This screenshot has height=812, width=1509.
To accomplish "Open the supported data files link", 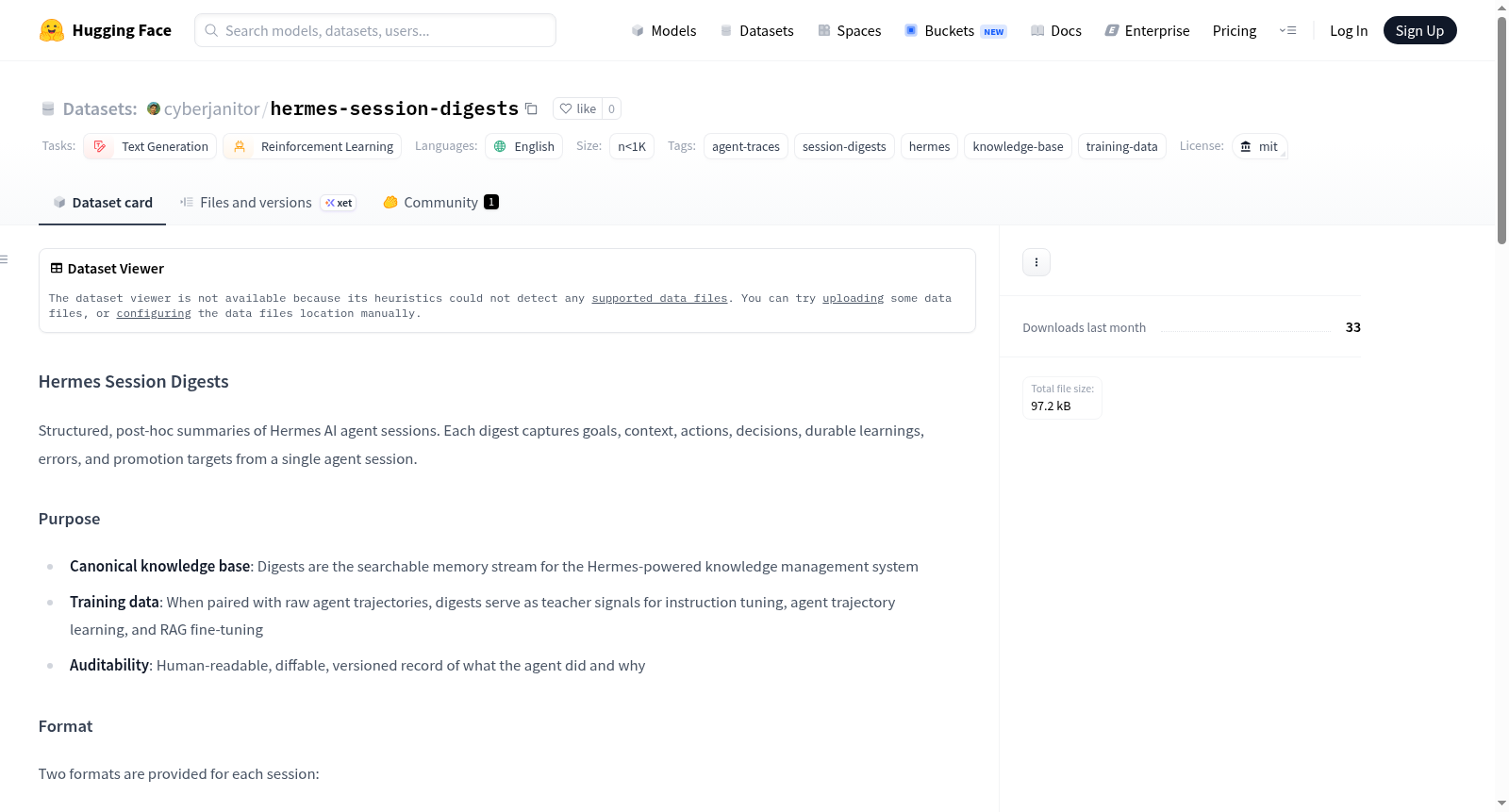I will (659, 298).
